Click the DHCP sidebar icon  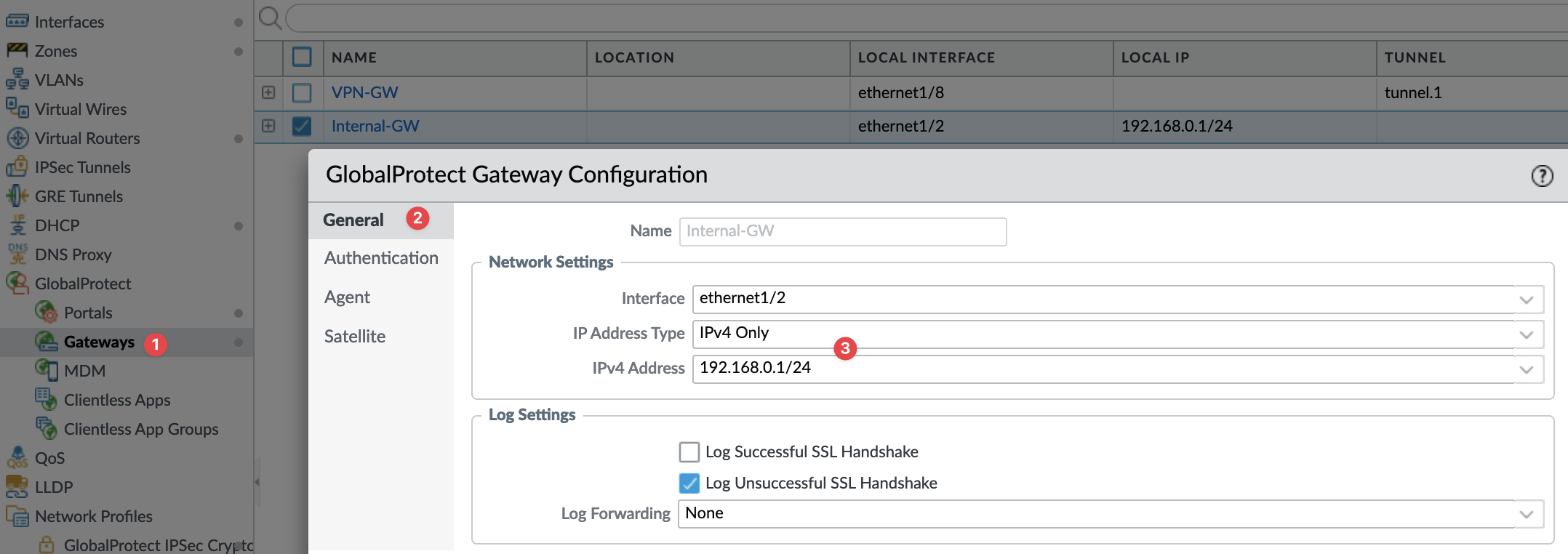17,225
